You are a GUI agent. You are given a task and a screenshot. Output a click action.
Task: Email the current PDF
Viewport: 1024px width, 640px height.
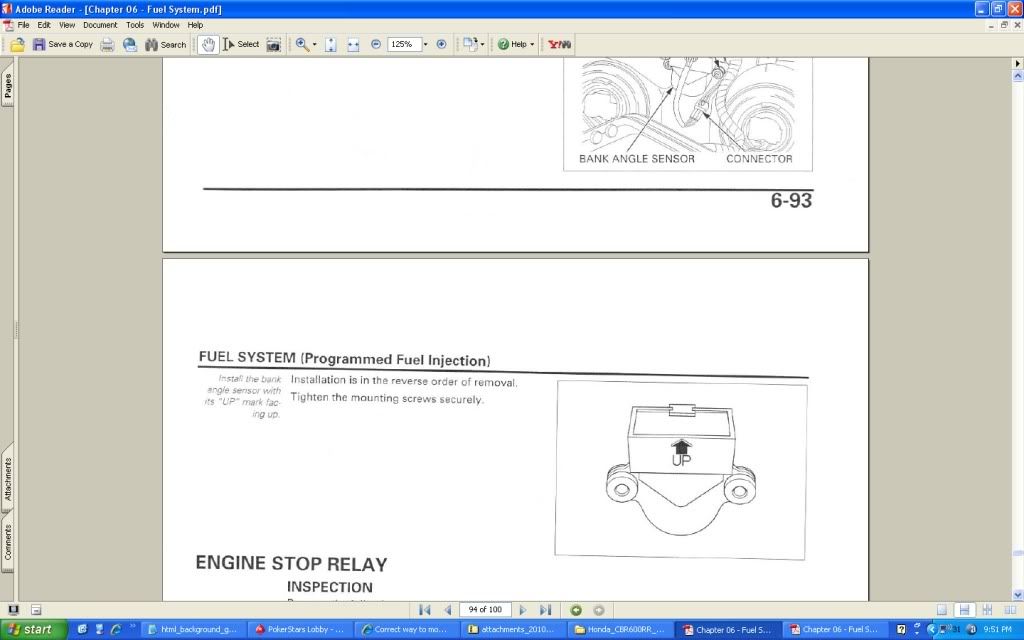click(128, 44)
